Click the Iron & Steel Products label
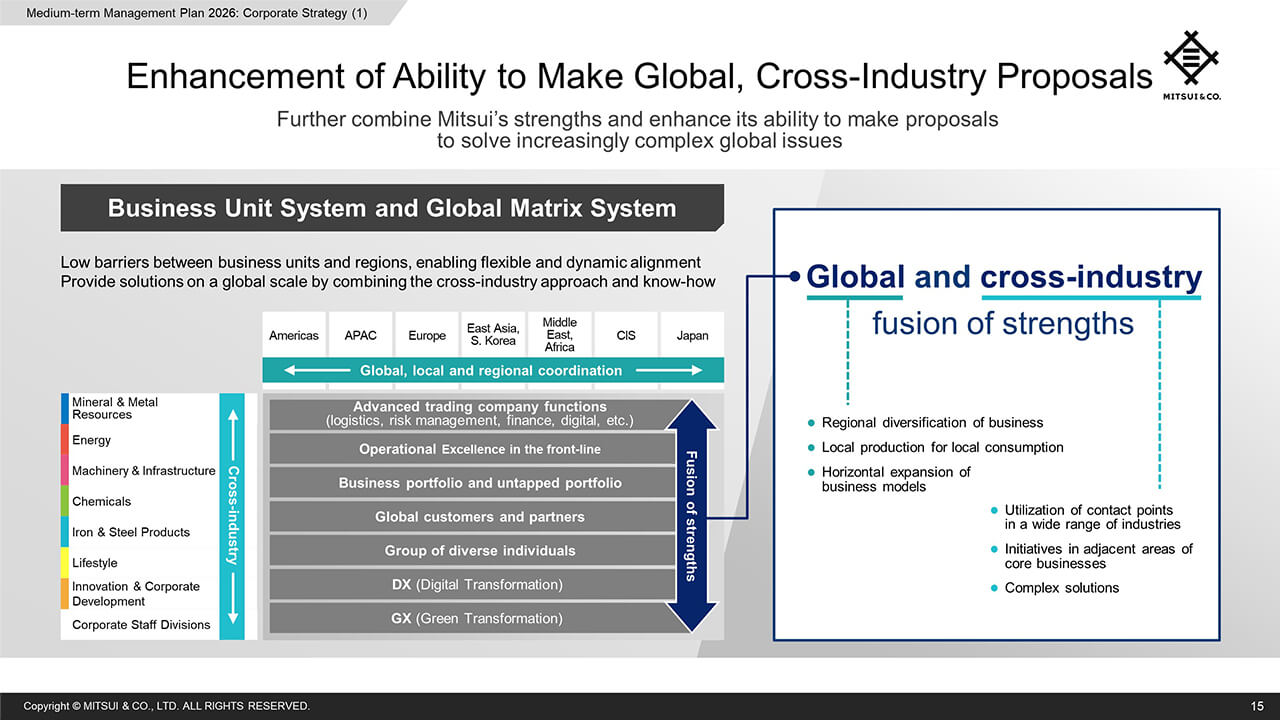 tap(130, 532)
